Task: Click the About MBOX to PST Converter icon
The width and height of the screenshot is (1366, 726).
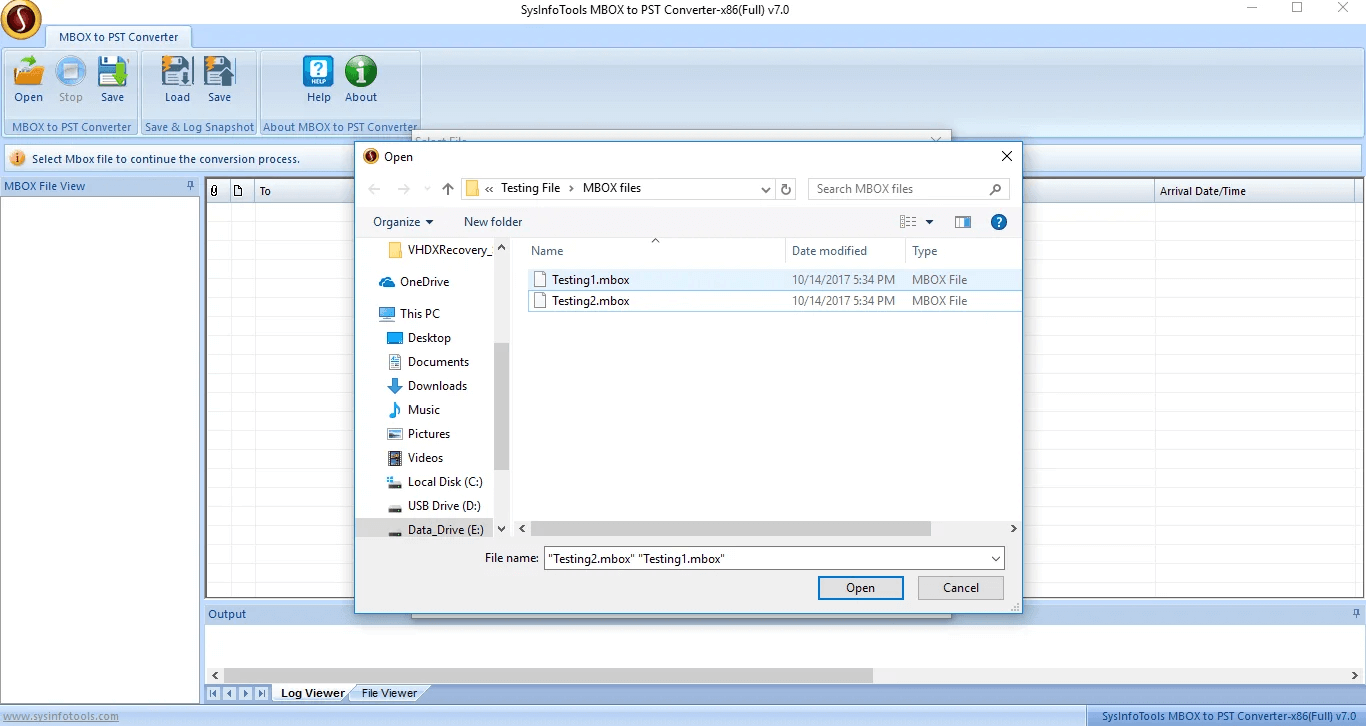Action: point(360,78)
